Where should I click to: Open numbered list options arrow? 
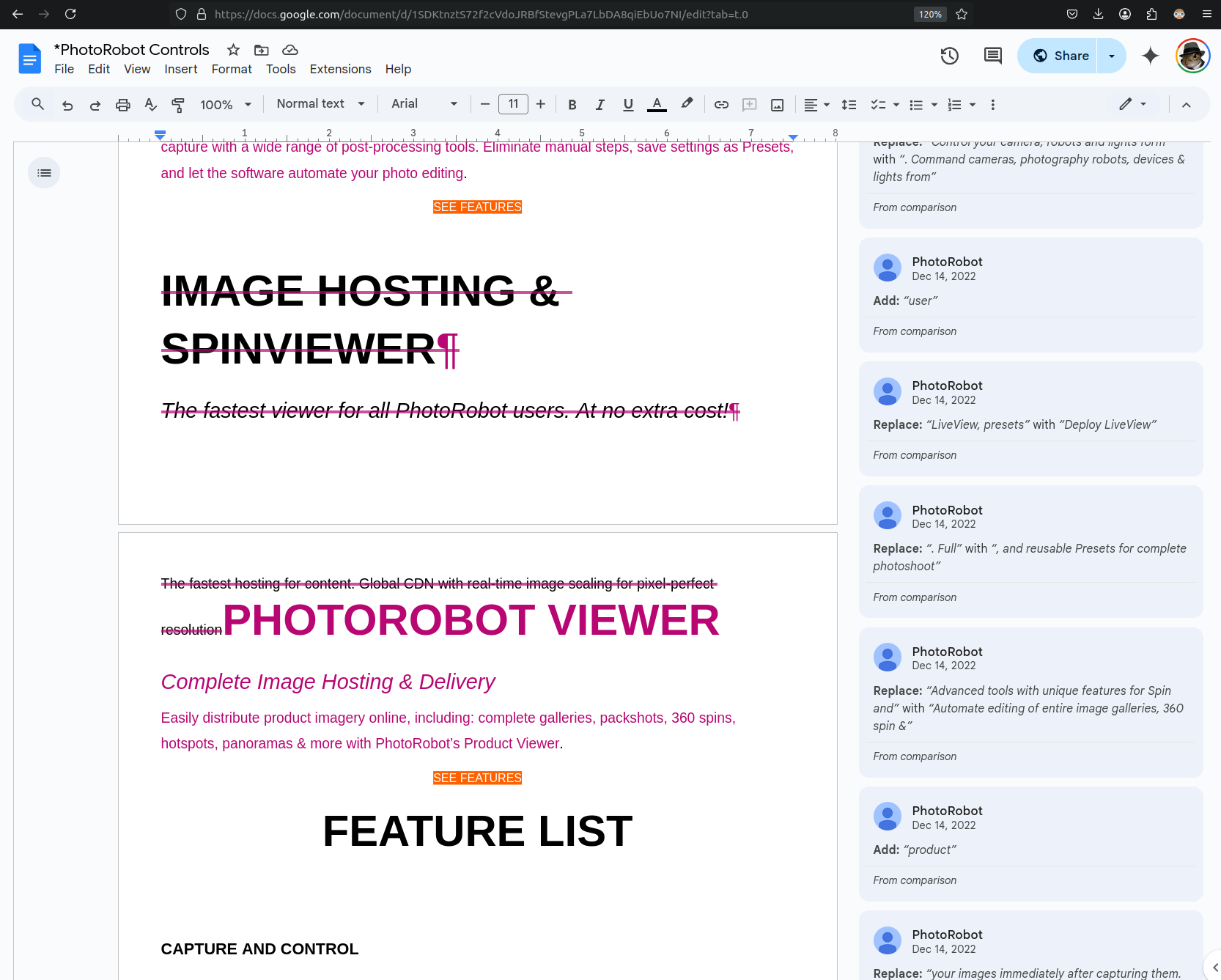[973, 105]
